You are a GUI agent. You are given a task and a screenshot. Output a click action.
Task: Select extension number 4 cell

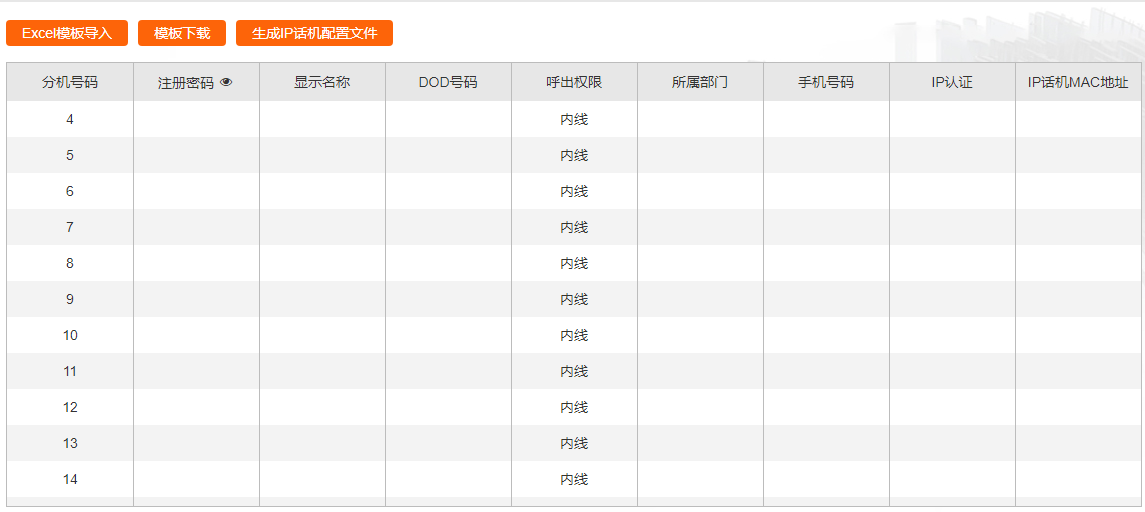click(70, 119)
